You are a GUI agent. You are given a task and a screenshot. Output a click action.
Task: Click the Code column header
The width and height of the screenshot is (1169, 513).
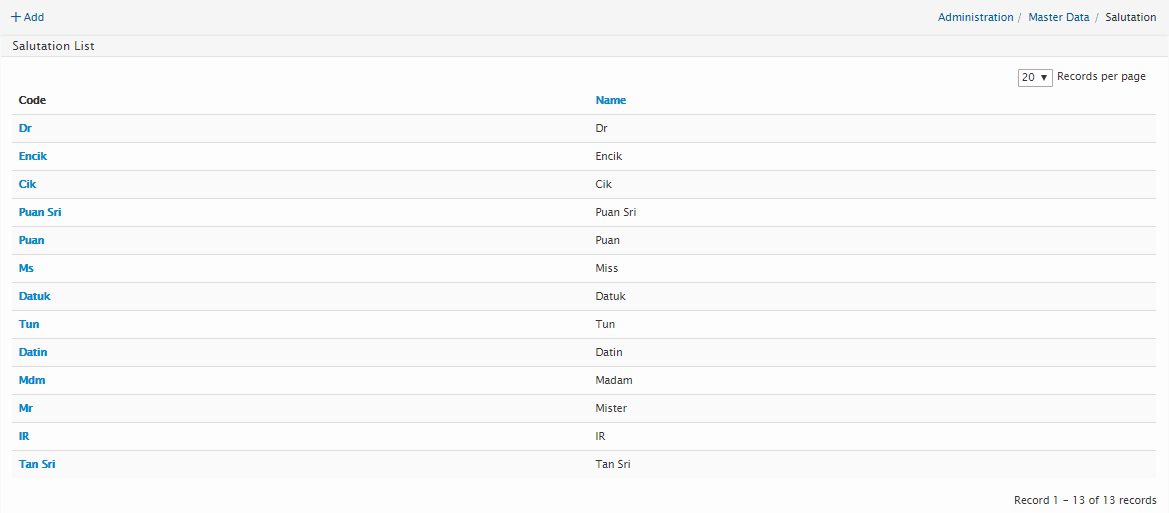tap(32, 100)
